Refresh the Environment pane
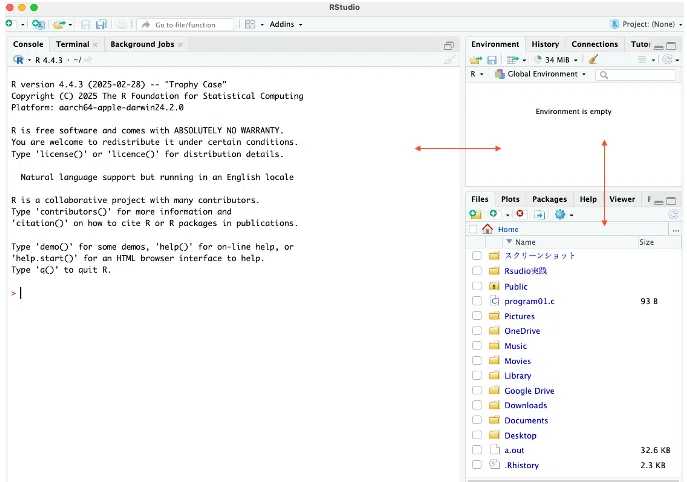The image size is (687, 482). click(x=667, y=59)
